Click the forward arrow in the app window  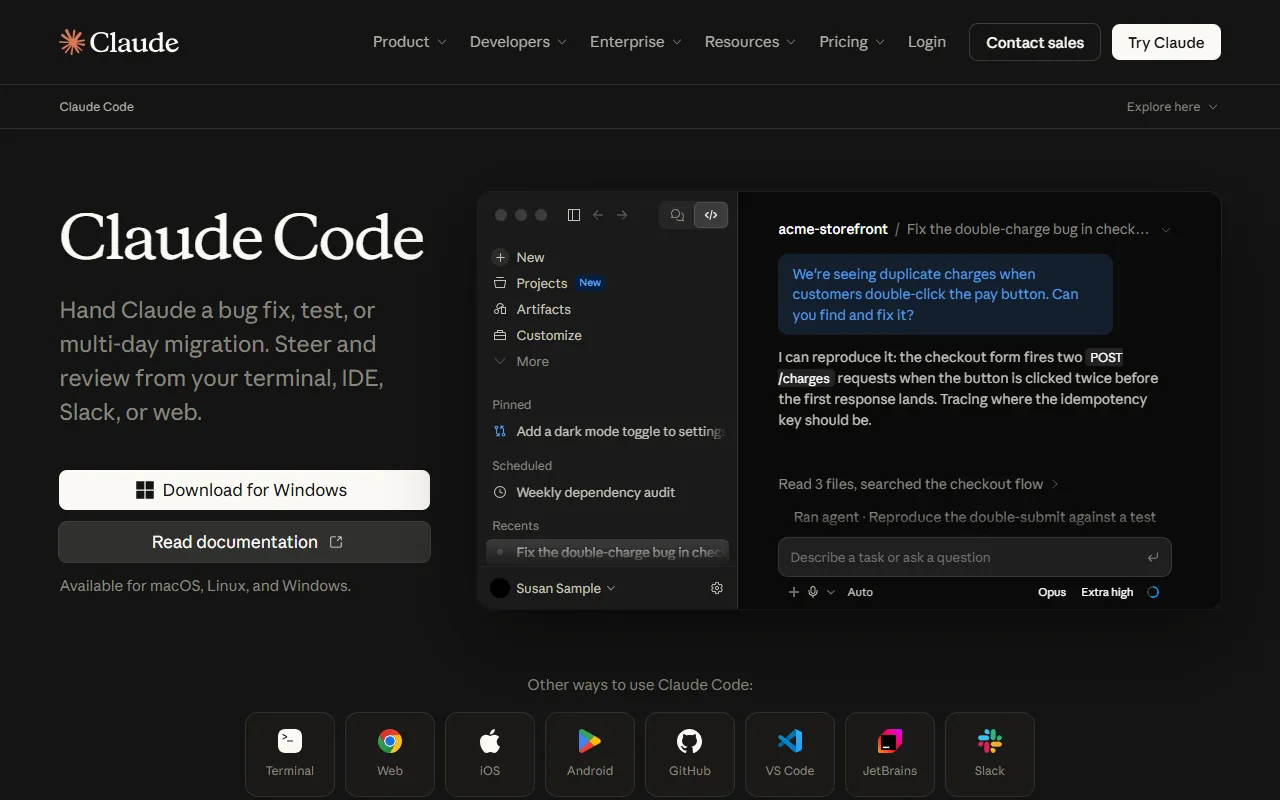coord(622,215)
